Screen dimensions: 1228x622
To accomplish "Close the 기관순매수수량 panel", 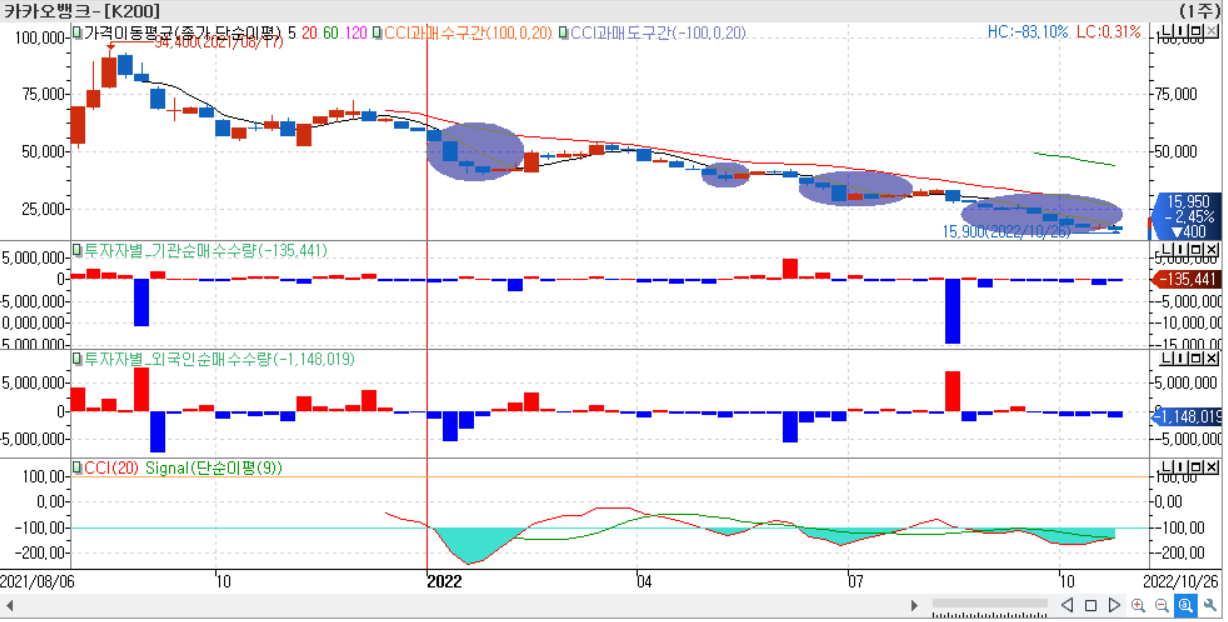I will pyautogui.click(x=1211, y=249).
